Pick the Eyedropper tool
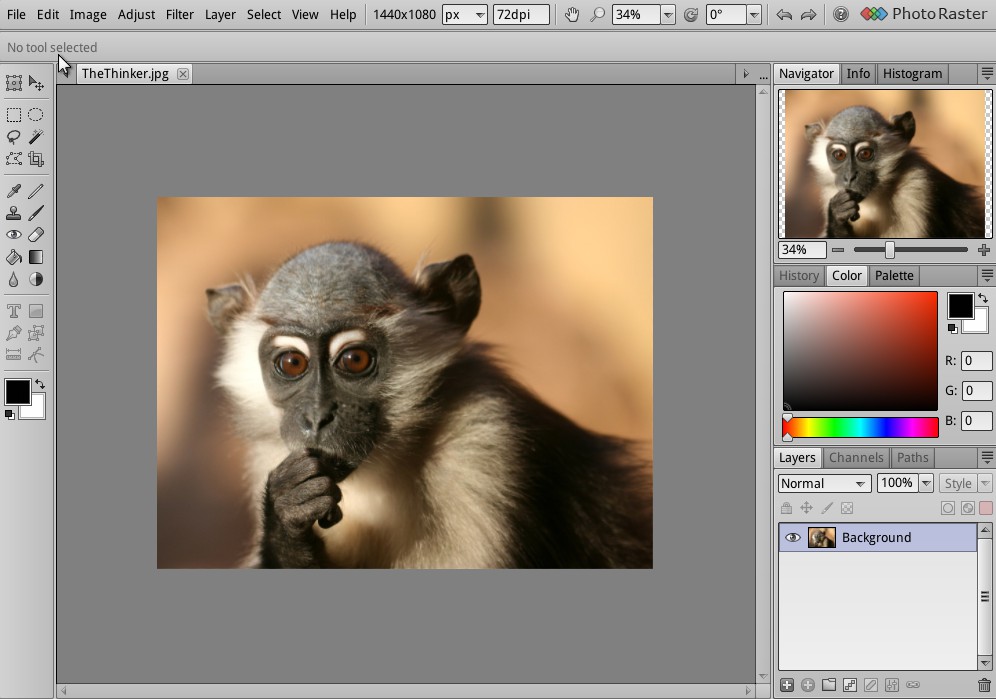This screenshot has width=996, height=699. click(14, 191)
